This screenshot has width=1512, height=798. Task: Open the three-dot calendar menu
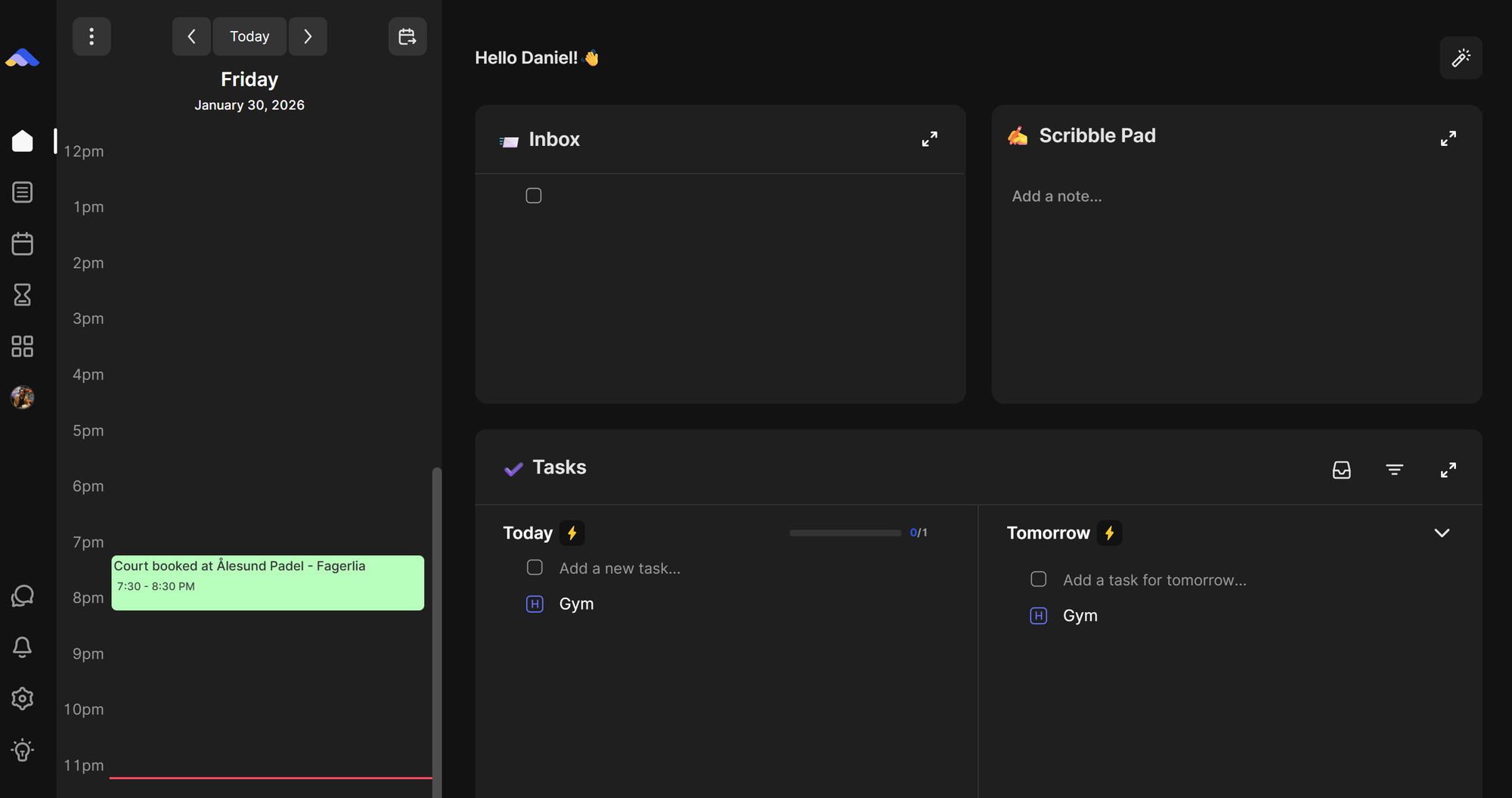(x=91, y=36)
